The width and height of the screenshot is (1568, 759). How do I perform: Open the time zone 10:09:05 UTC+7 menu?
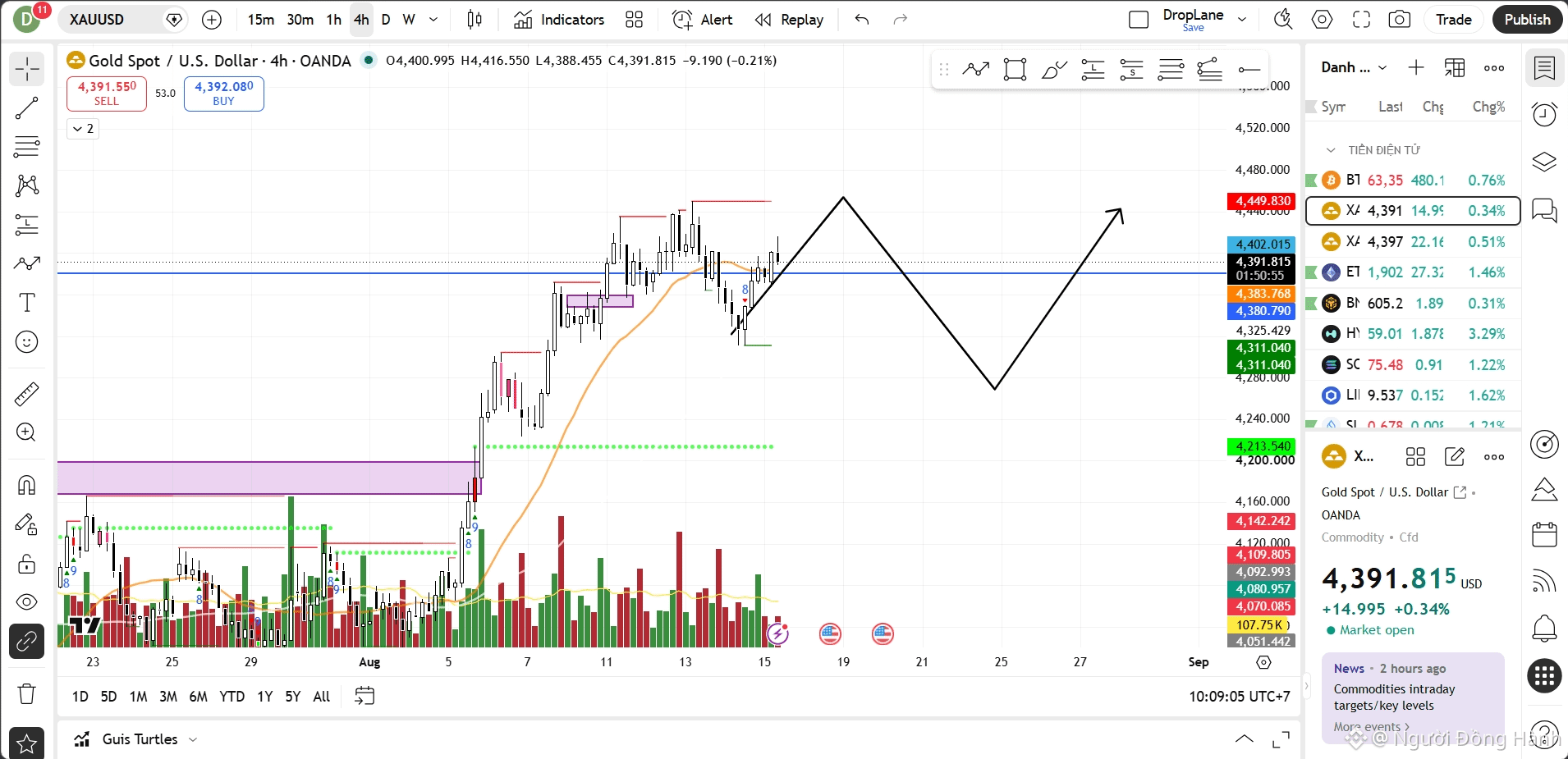pos(1240,697)
